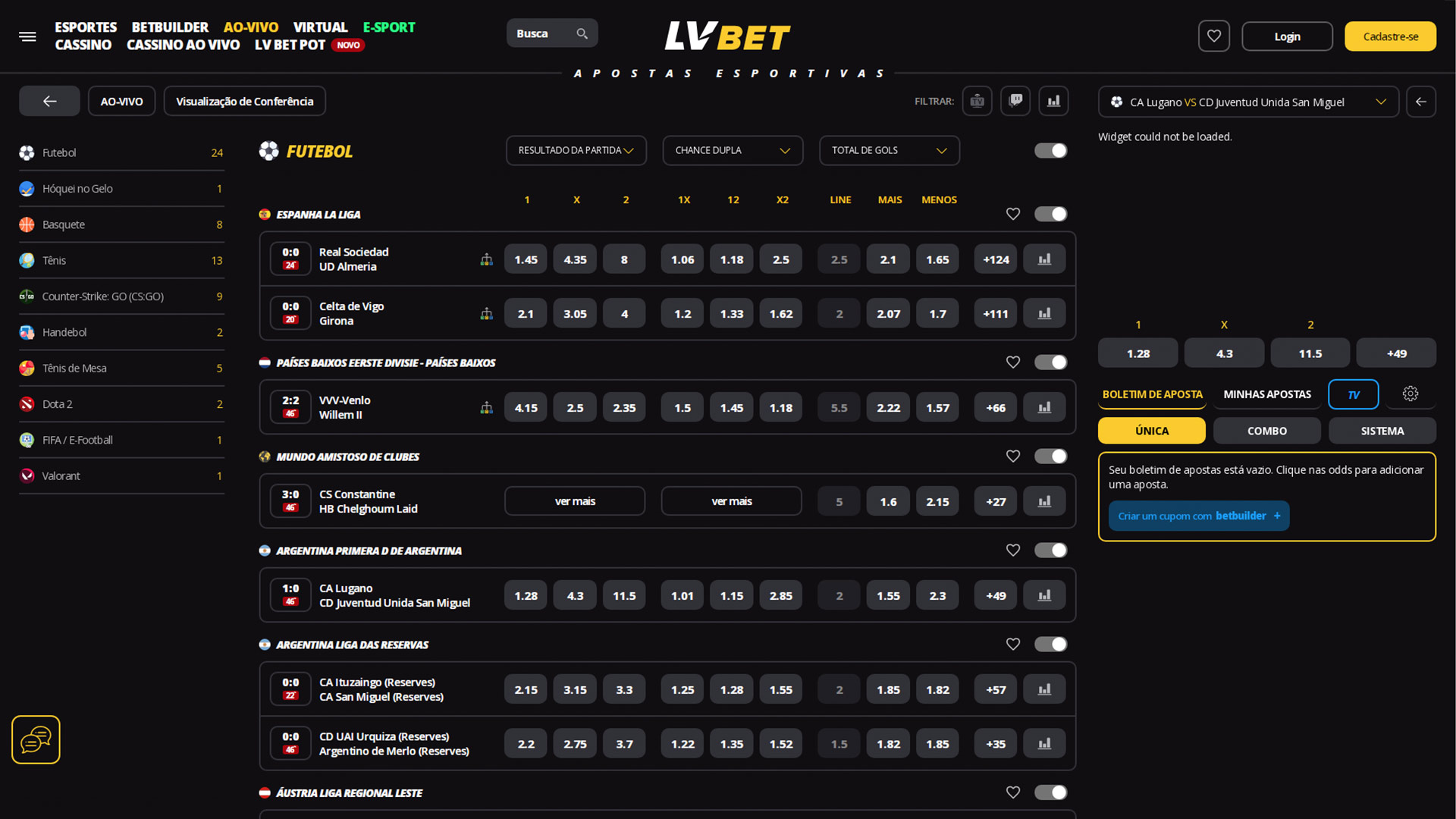Toggle Áustria Liga Regional Leste switch
Screen dimensions: 1456x819
(1050, 792)
